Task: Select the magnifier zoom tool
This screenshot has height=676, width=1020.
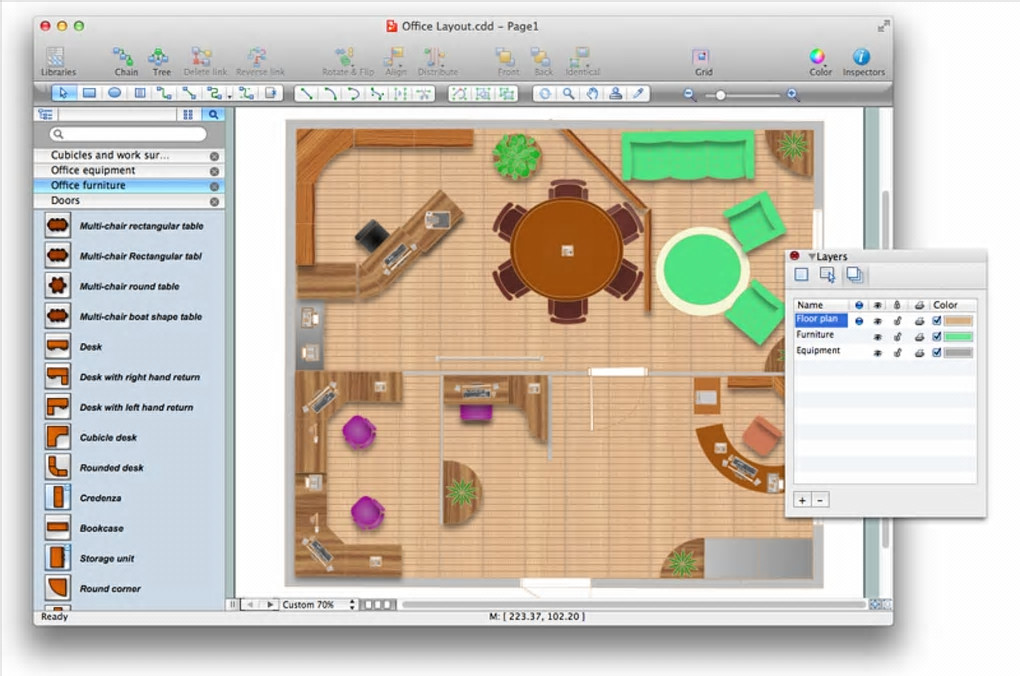Action: pos(569,94)
